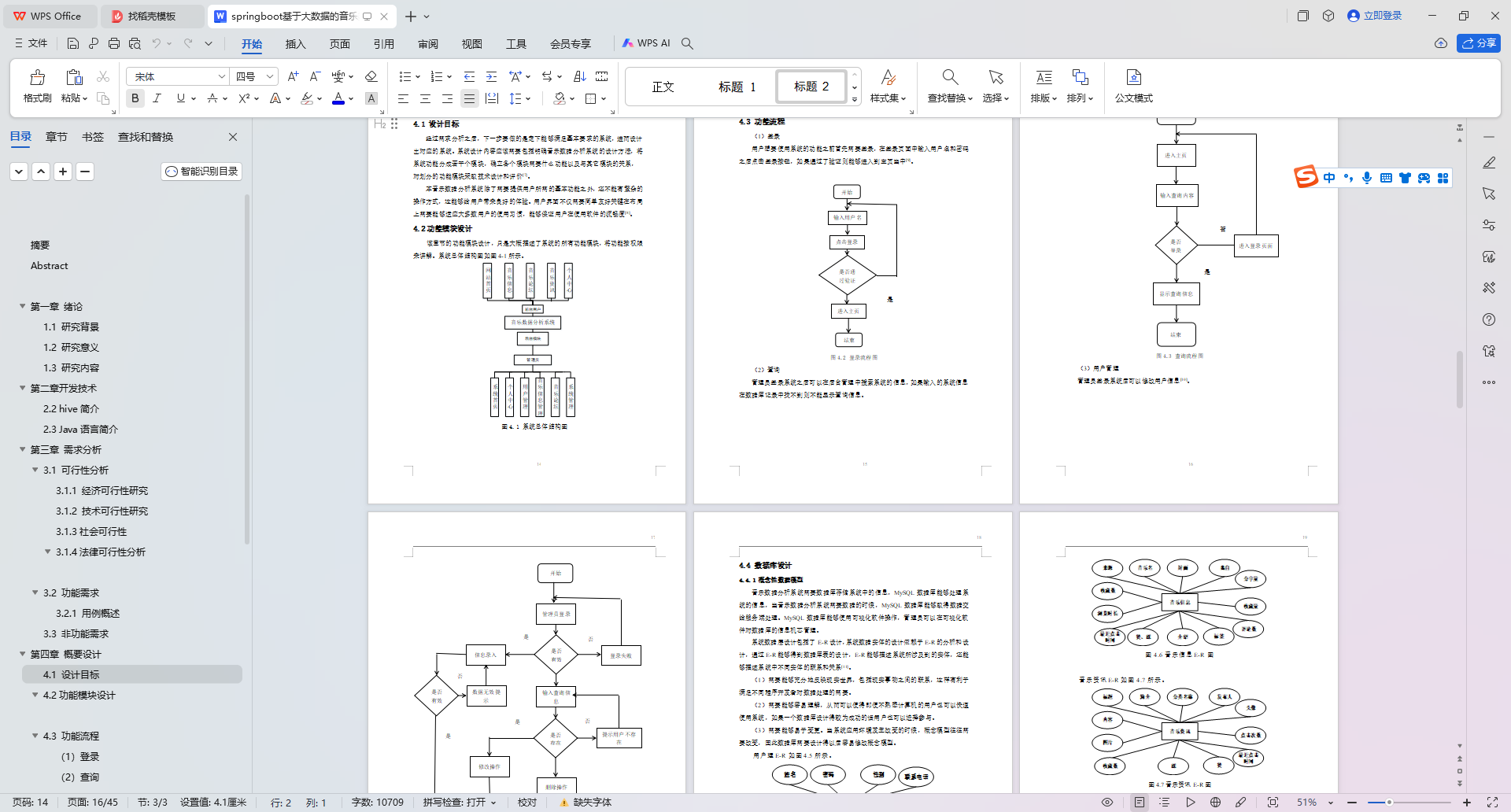This screenshot has width=1511, height=812.
Task: Click the cloud sync icon near Share
Action: pyautogui.click(x=1440, y=43)
